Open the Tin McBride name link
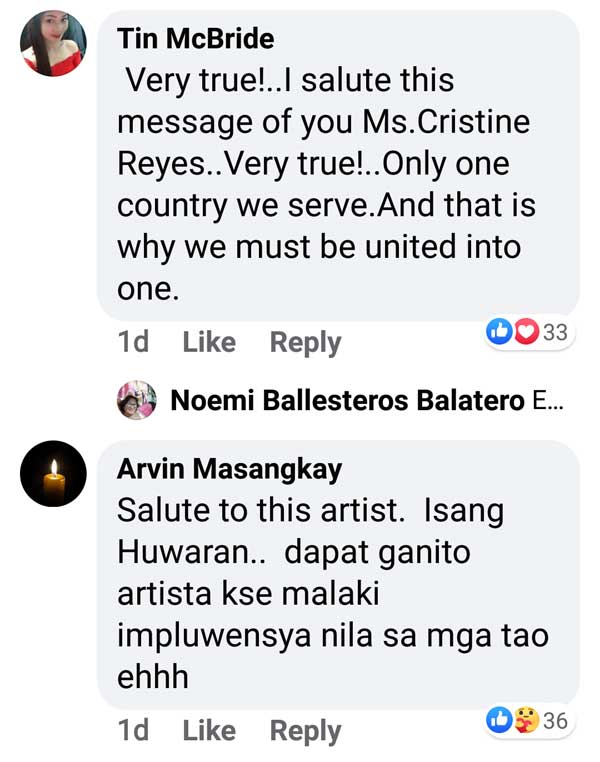Screen dimensions: 600x762 pyautogui.click(x=196, y=38)
